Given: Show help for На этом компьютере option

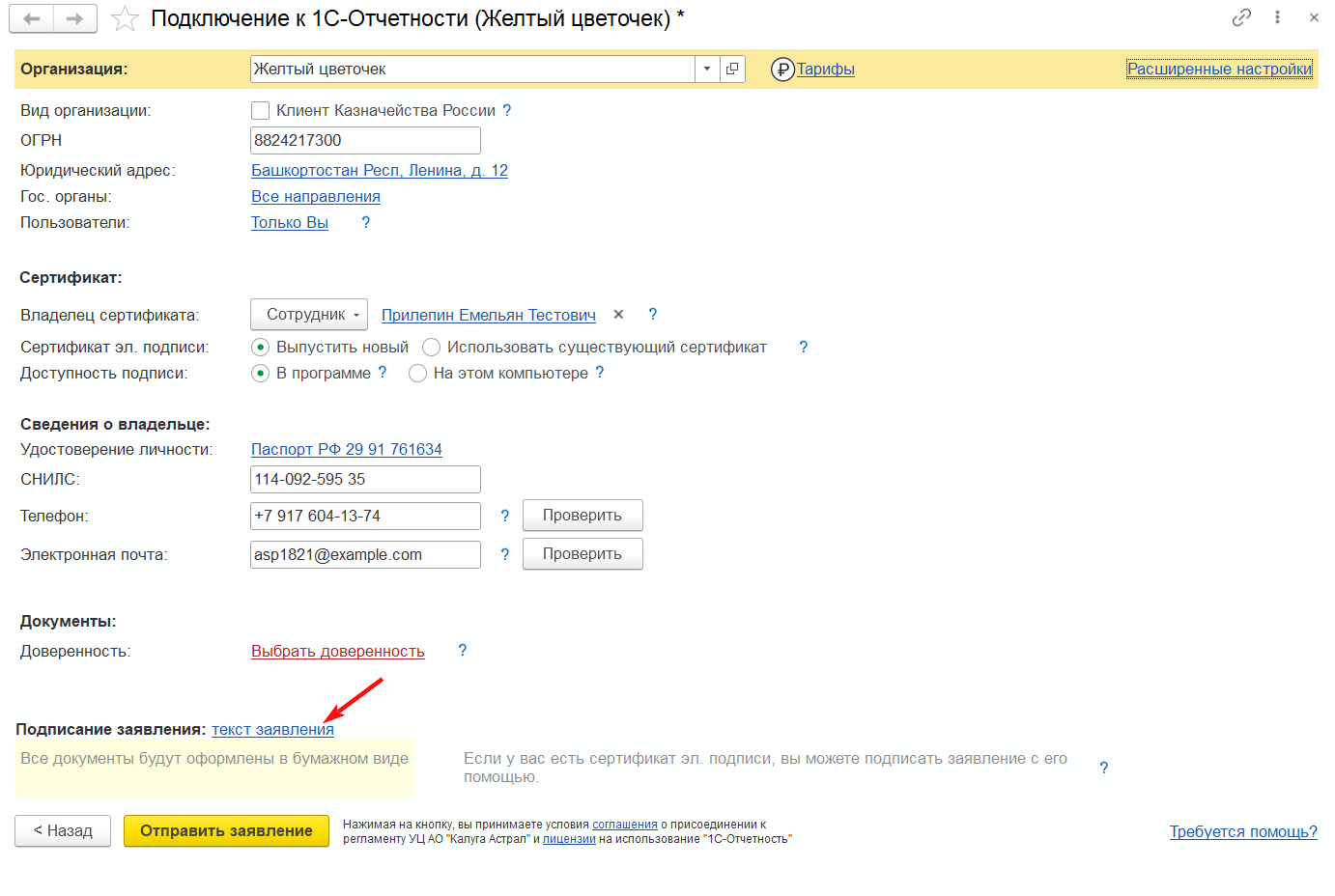Looking at the screenshot, I should click(600, 373).
